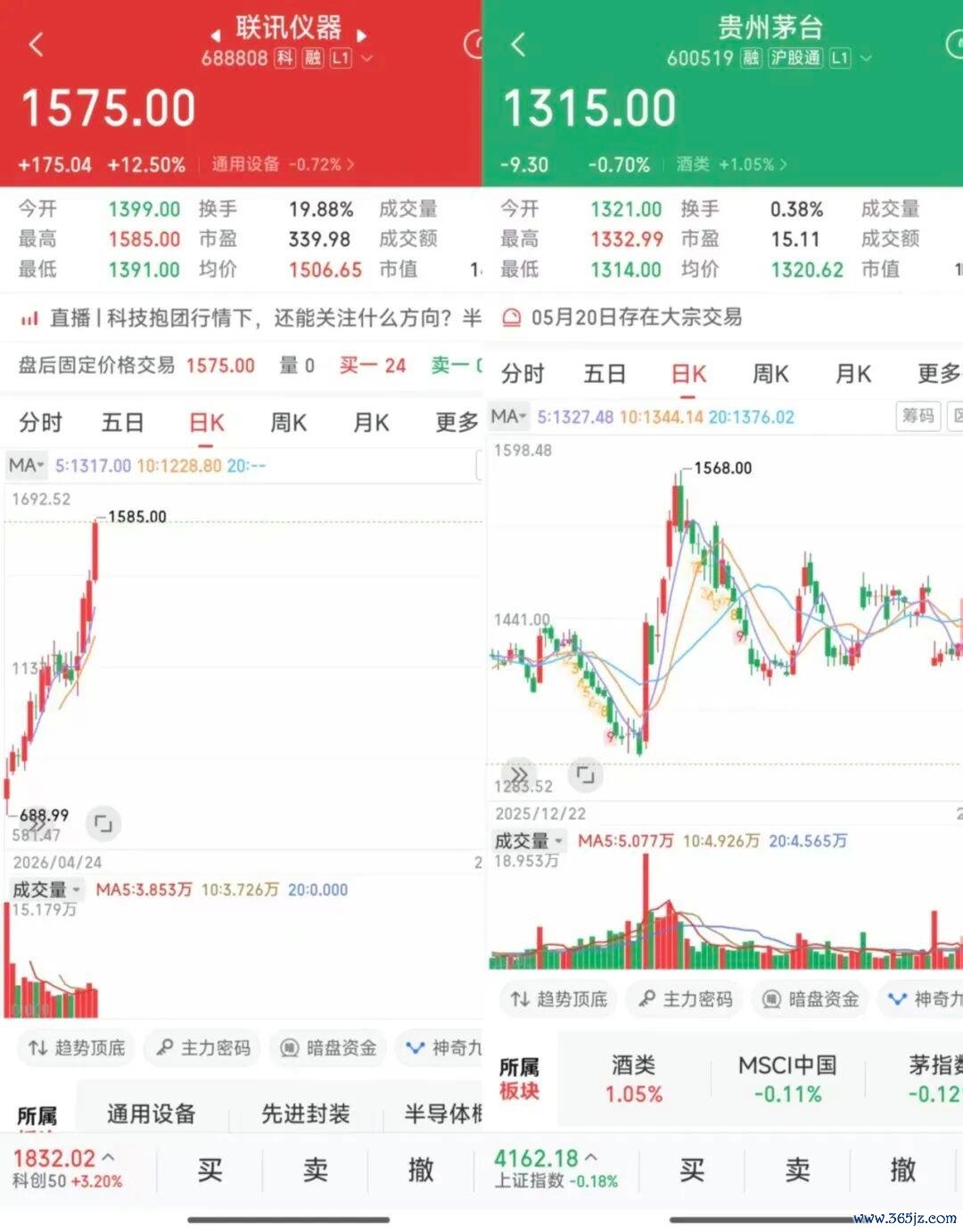
Task: Go back from 贵州茅台 stock page
Action: [519, 44]
